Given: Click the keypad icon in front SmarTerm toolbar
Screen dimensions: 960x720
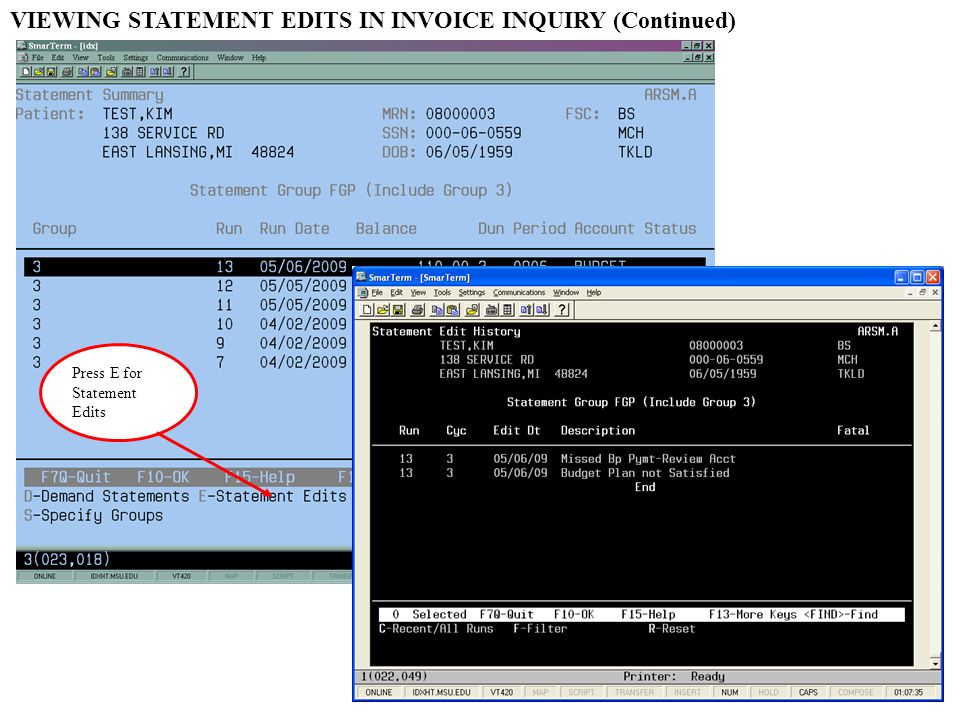Looking at the screenshot, I should (x=508, y=310).
